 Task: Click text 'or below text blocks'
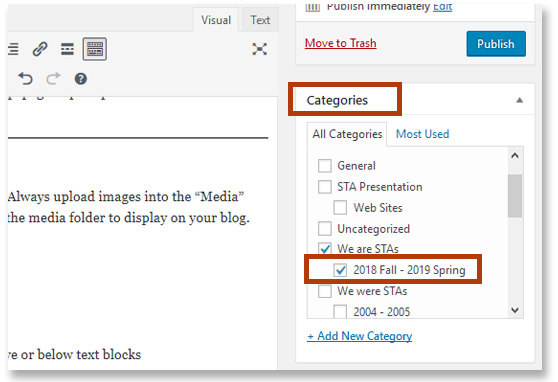(x=81, y=354)
